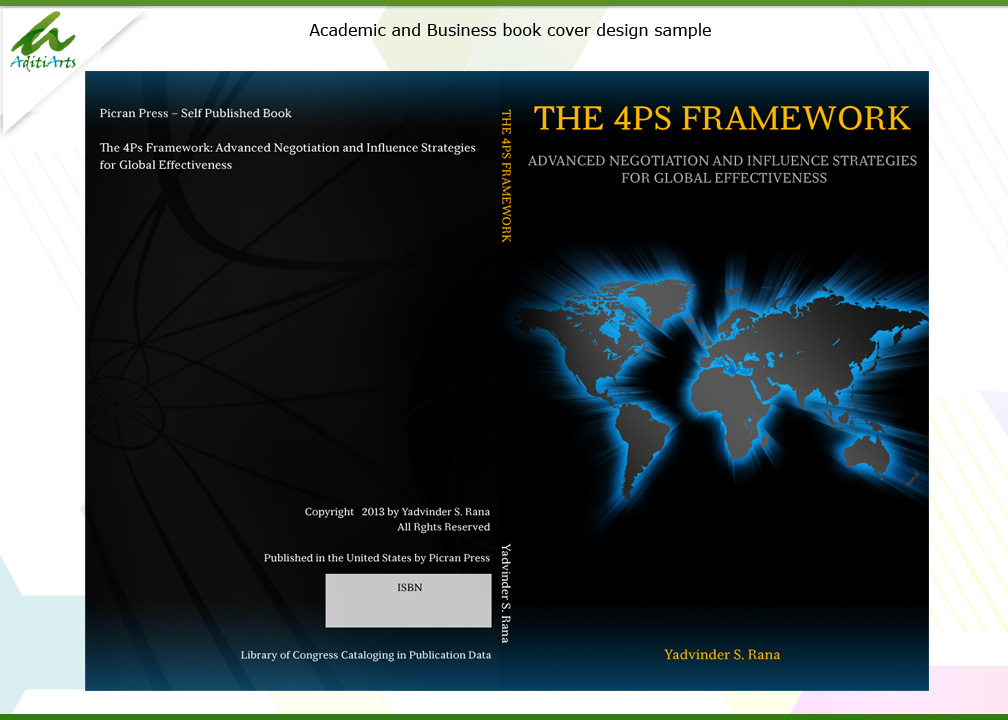Click 'Library of Congress Cataloging in Publication Data'
Viewport: 1008px width, 720px height.
[366, 655]
